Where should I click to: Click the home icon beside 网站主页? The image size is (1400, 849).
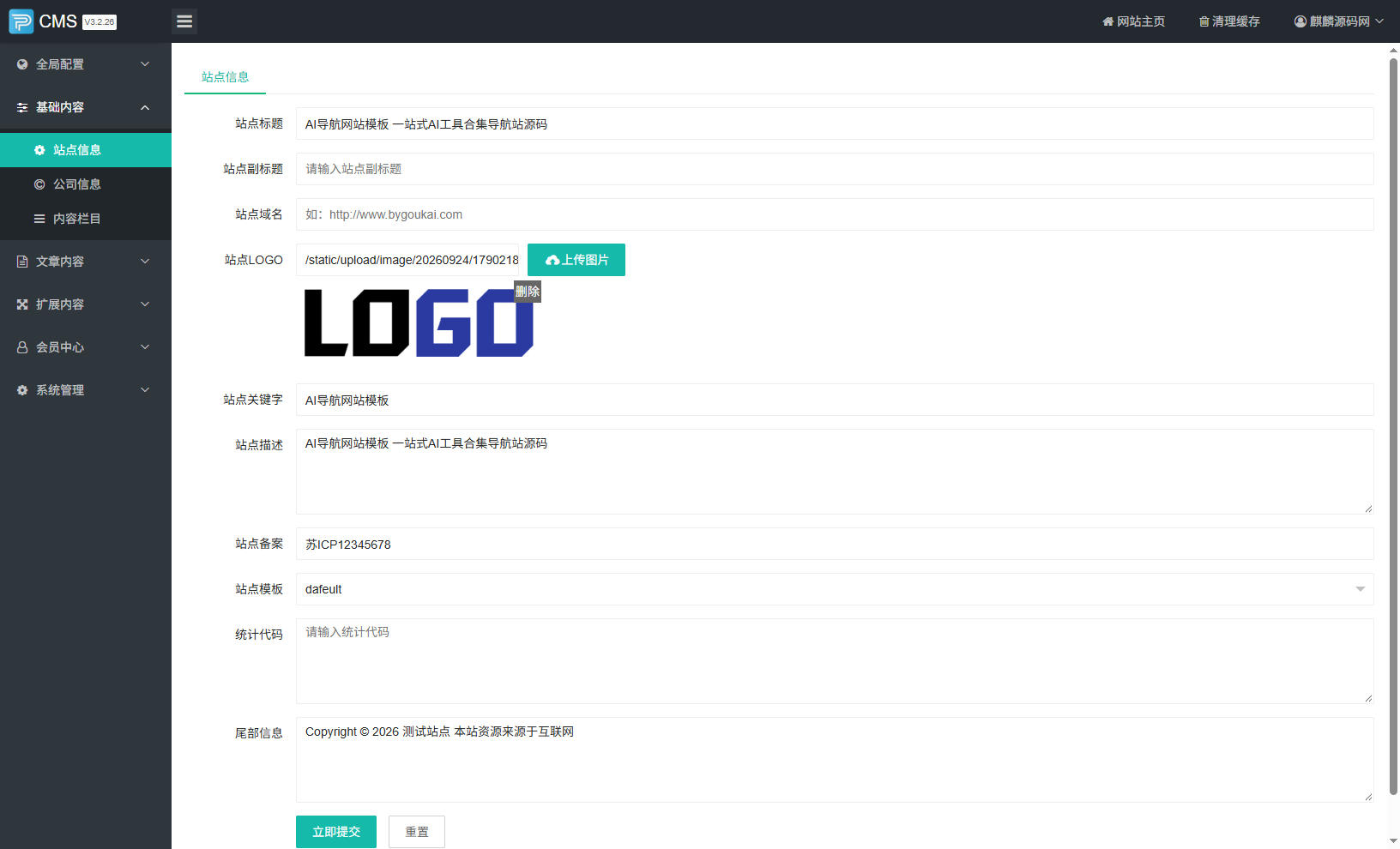click(1107, 21)
